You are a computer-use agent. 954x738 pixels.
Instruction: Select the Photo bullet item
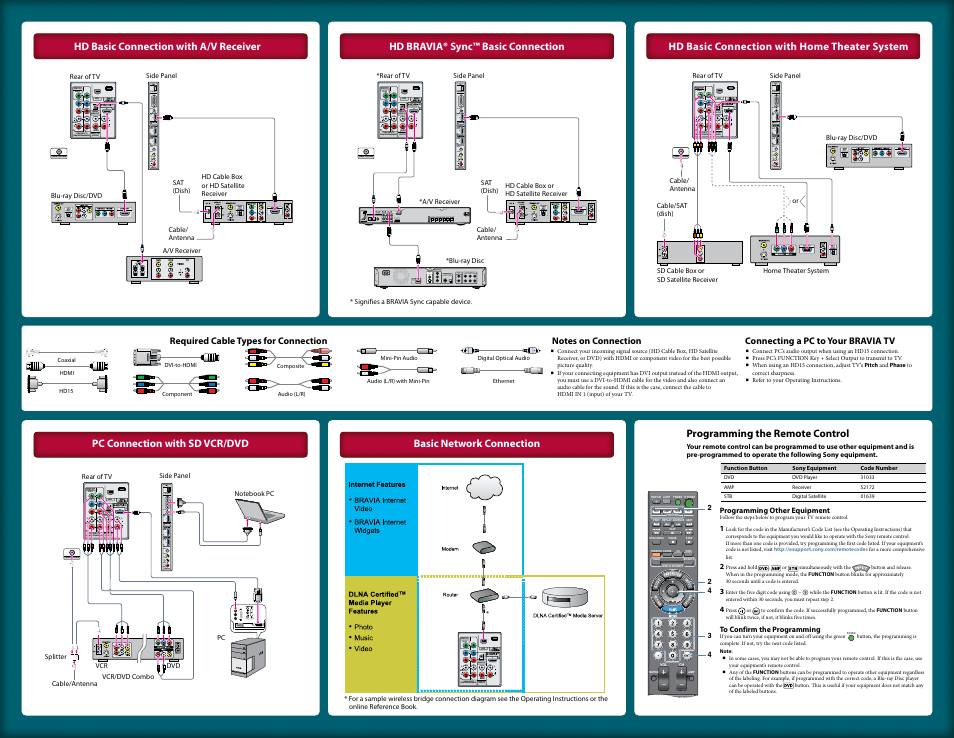click(x=363, y=627)
